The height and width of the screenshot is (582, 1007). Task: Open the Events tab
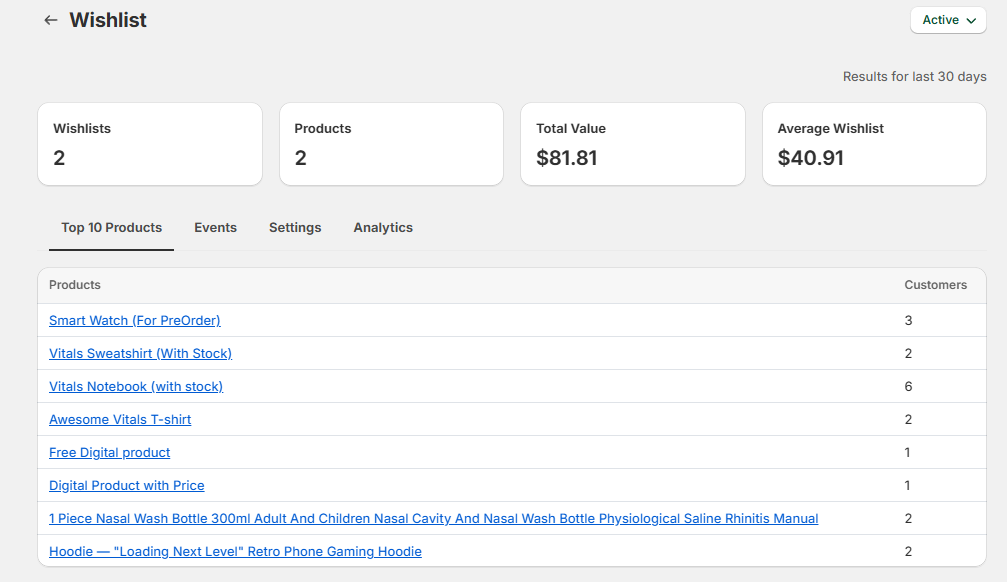(x=215, y=228)
